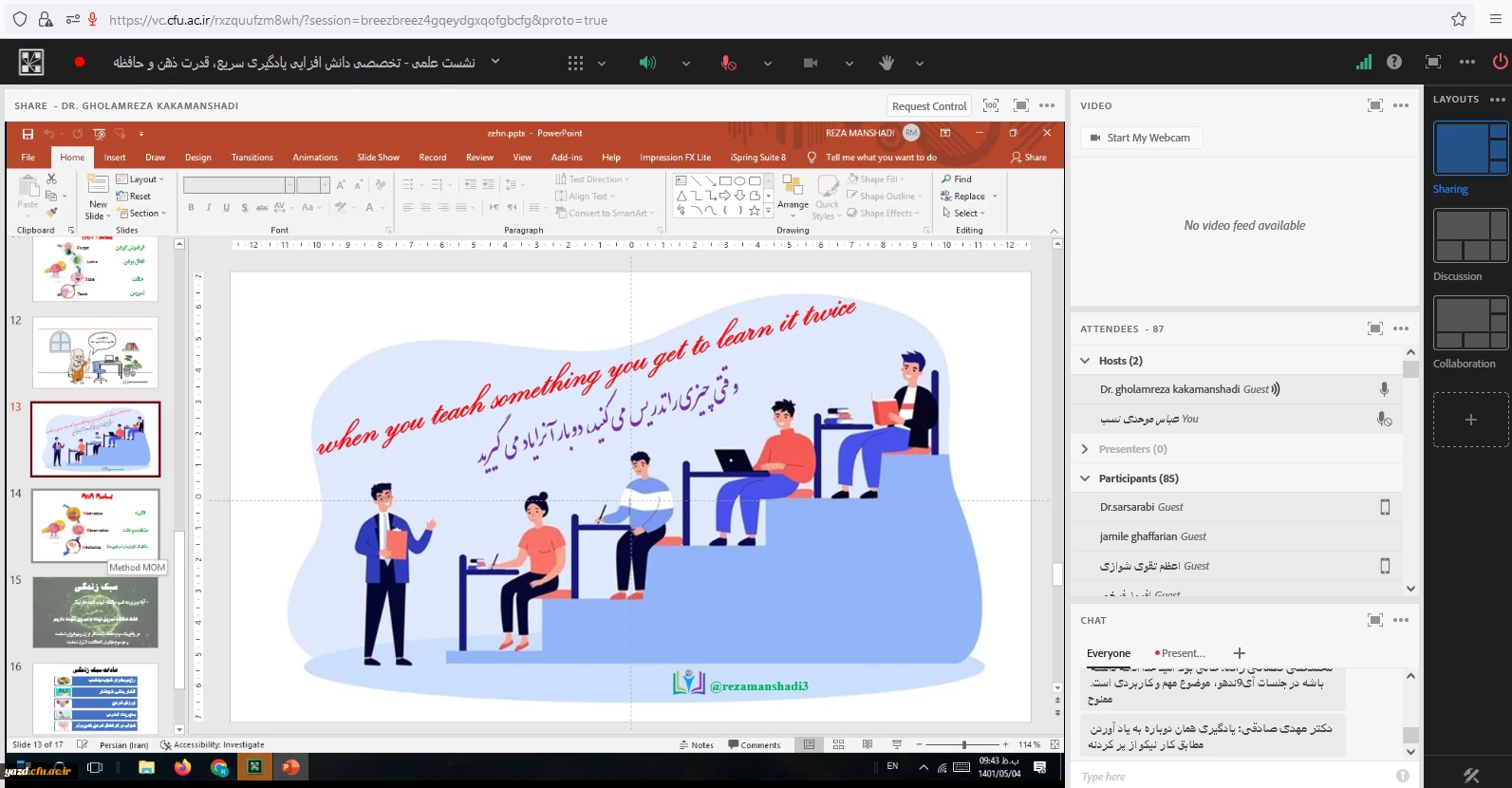Click the chat message input field
The height and width of the screenshot is (788, 1512).
point(1234,777)
